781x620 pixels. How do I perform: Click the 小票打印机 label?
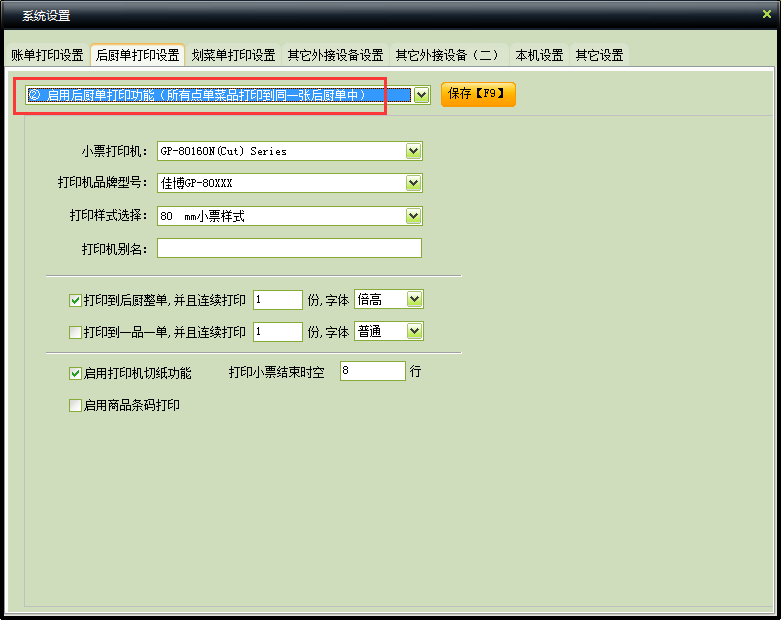click(115, 151)
